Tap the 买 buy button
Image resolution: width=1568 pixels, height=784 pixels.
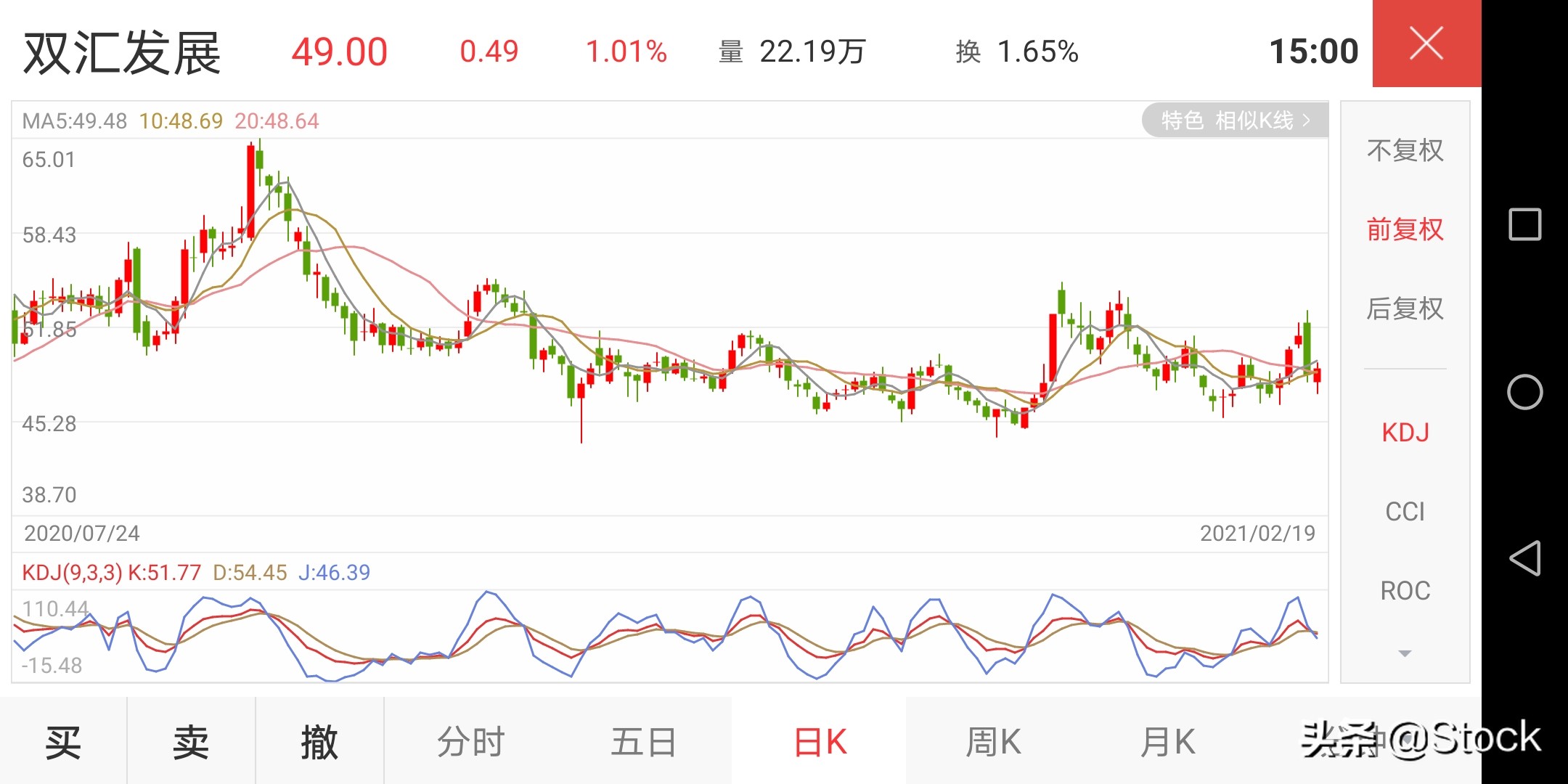coord(64,742)
